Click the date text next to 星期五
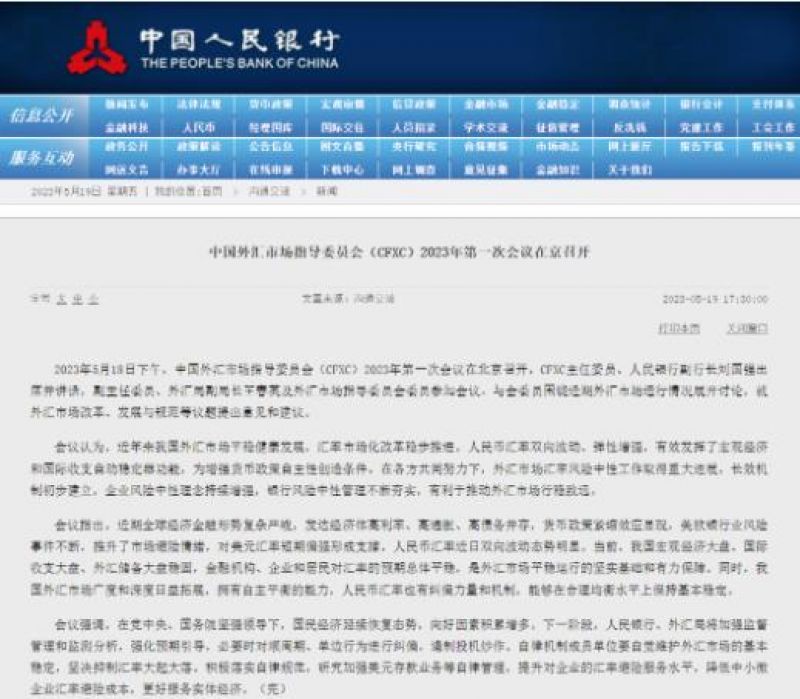 coord(66,191)
